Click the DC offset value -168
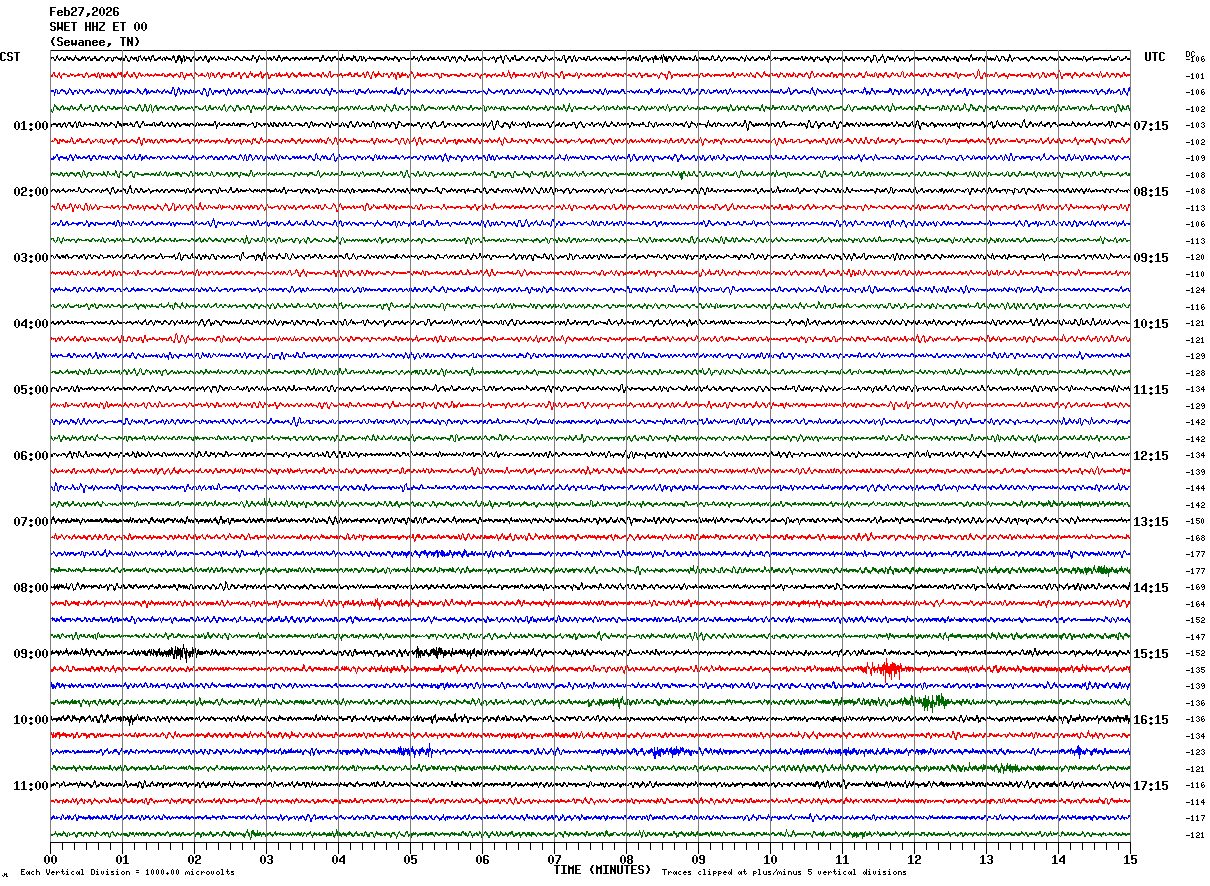The height and width of the screenshot is (886, 1210). 1195,538
